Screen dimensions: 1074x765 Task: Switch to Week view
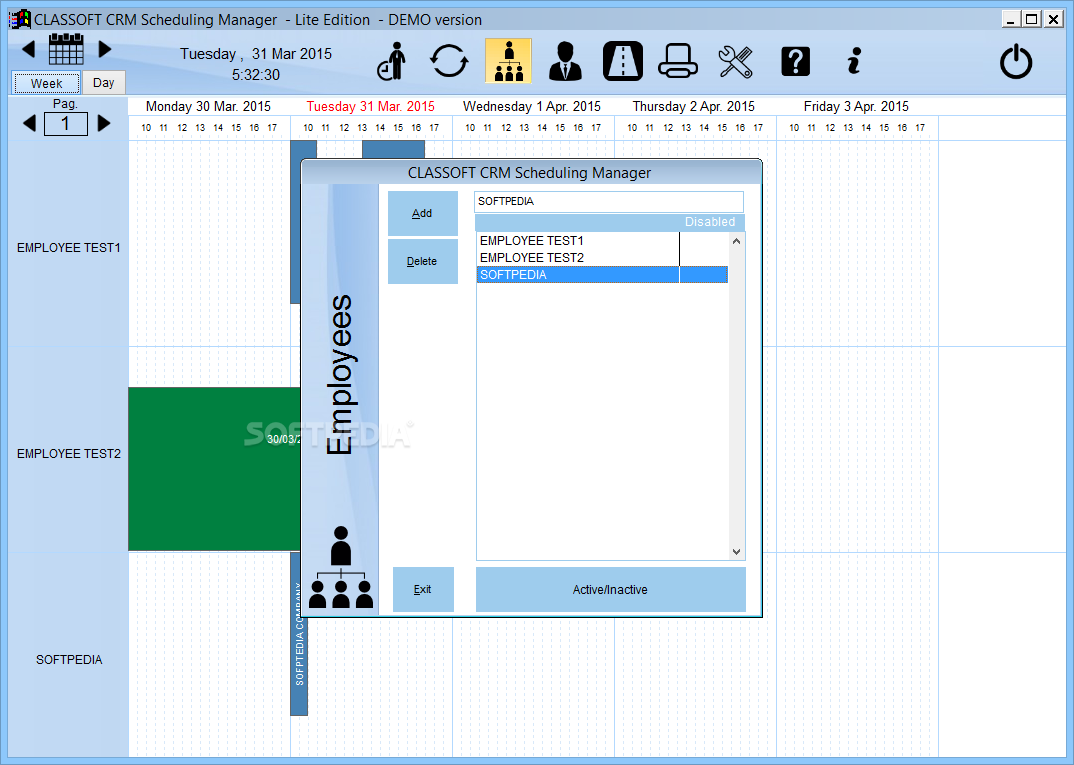pyautogui.click(x=47, y=83)
